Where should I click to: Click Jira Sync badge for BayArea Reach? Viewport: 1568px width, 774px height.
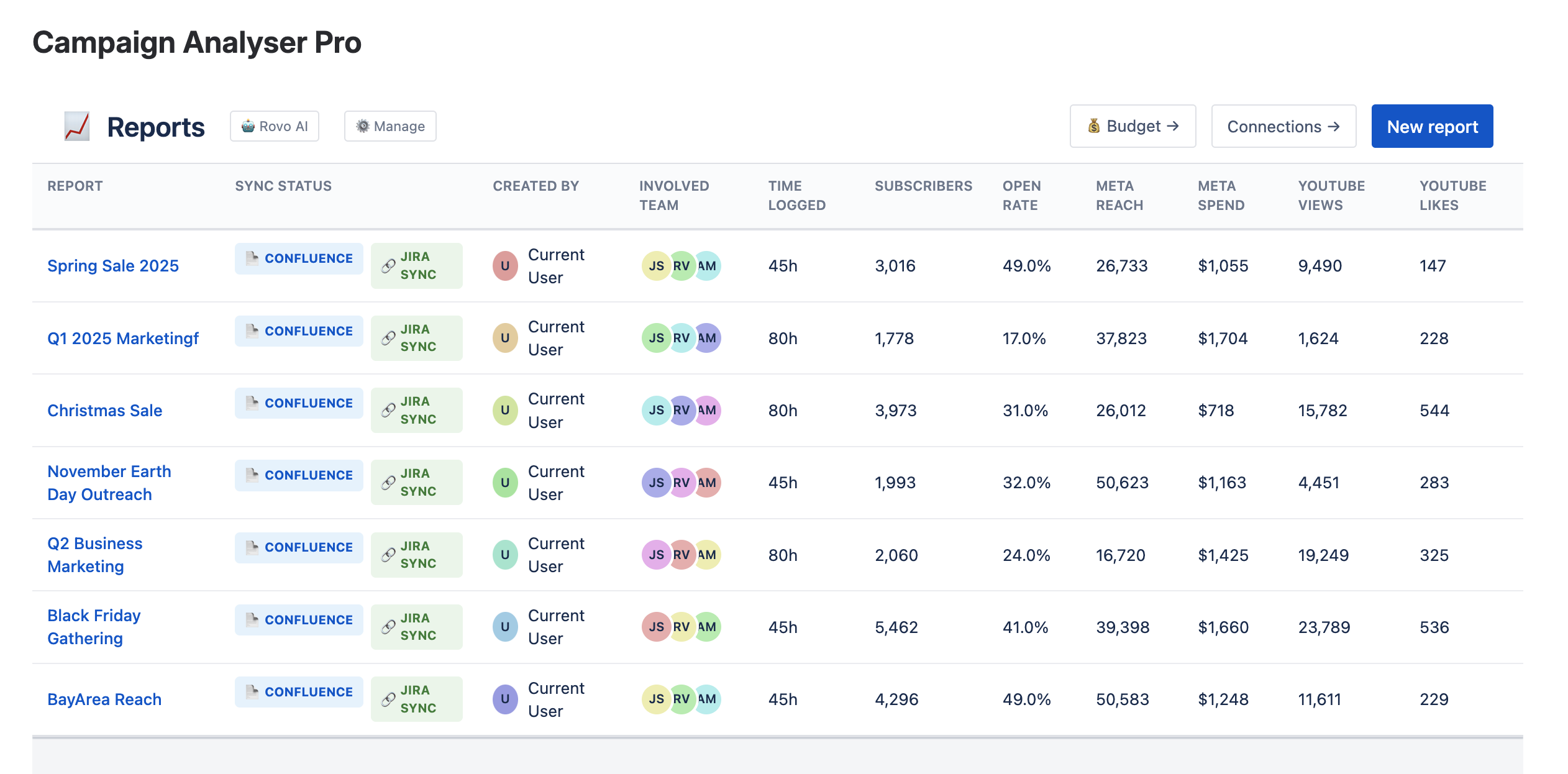417,699
